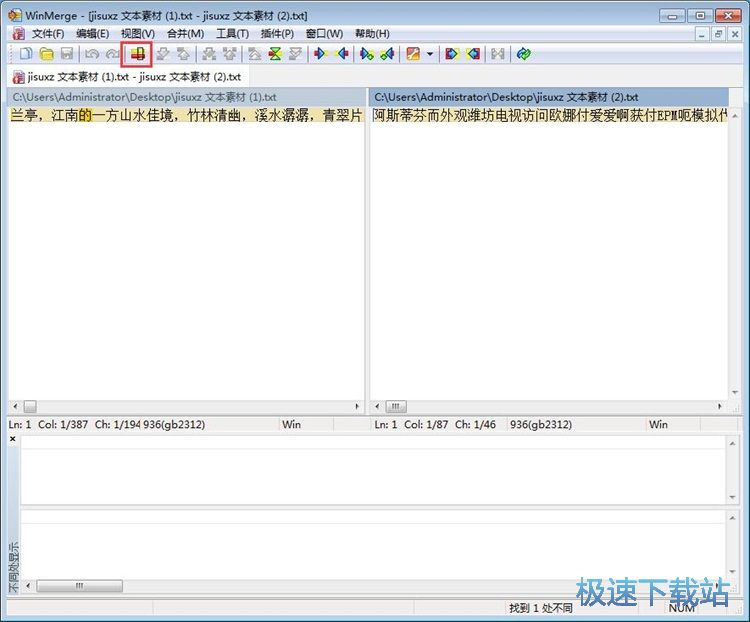Click the status text 找到 1 处不同

click(x=540, y=608)
